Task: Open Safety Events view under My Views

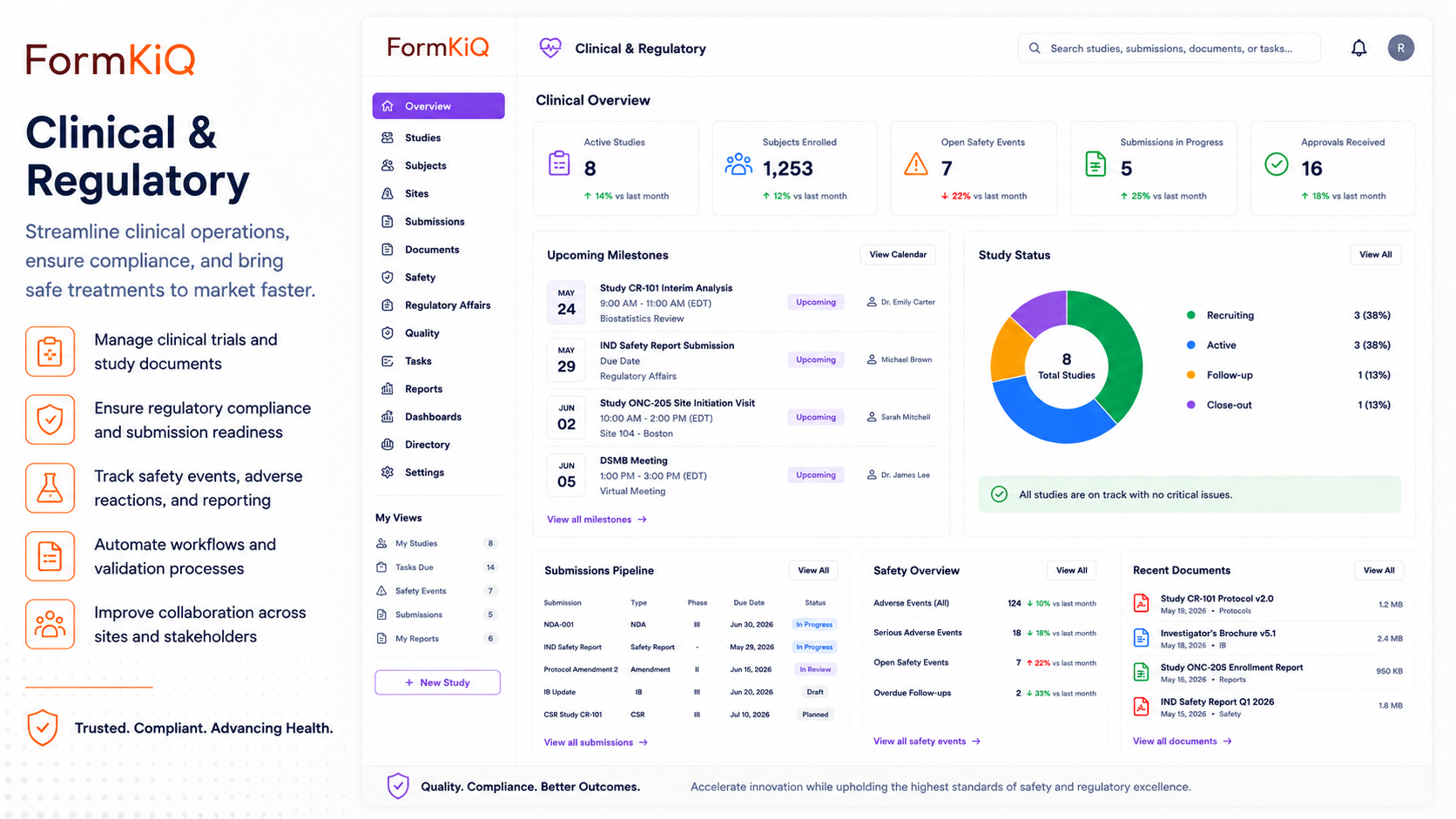Action: coord(437,591)
